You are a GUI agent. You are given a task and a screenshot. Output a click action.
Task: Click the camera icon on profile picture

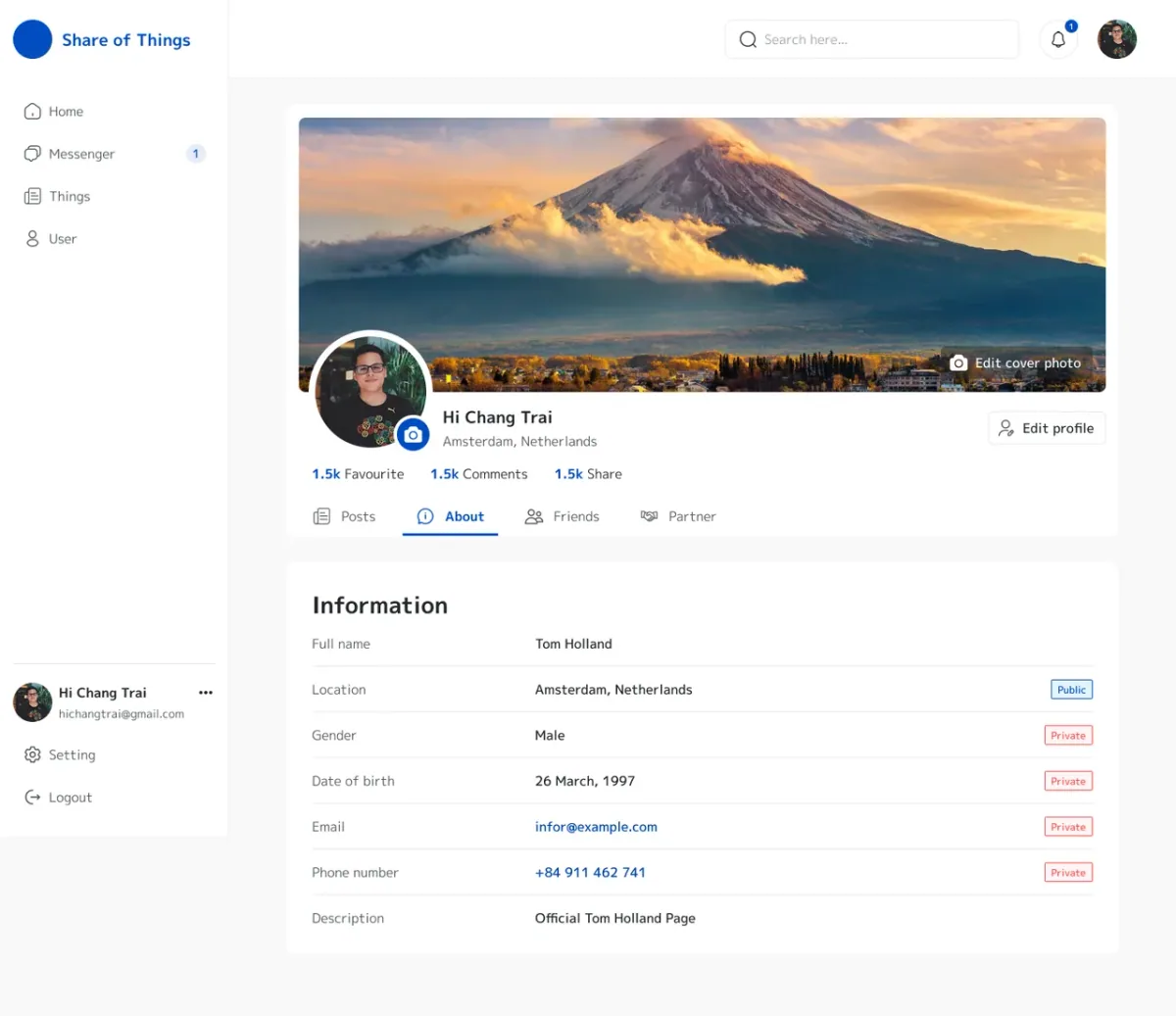414,434
